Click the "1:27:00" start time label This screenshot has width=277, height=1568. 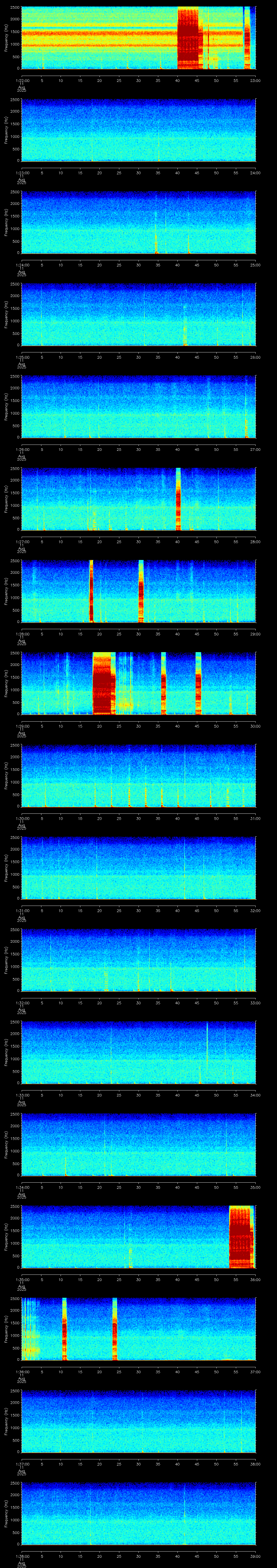coord(22,542)
